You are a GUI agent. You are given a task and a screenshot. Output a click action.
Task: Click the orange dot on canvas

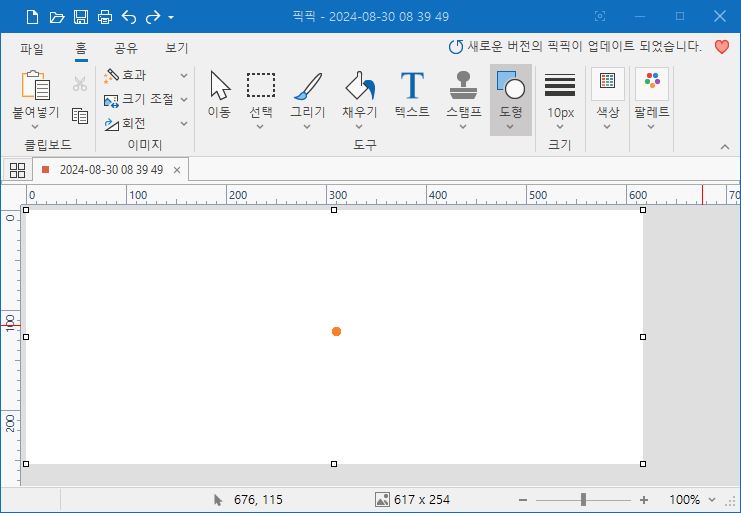point(336,332)
